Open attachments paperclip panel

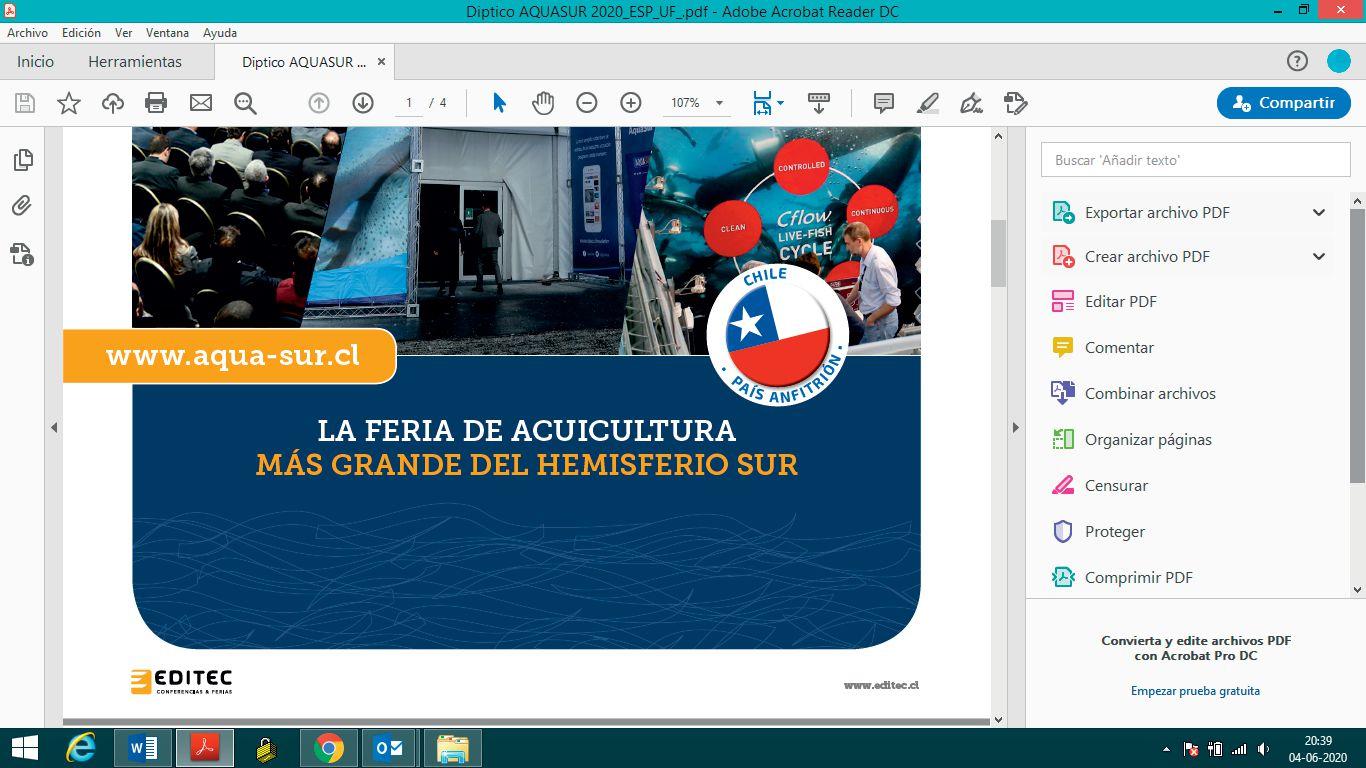point(22,206)
